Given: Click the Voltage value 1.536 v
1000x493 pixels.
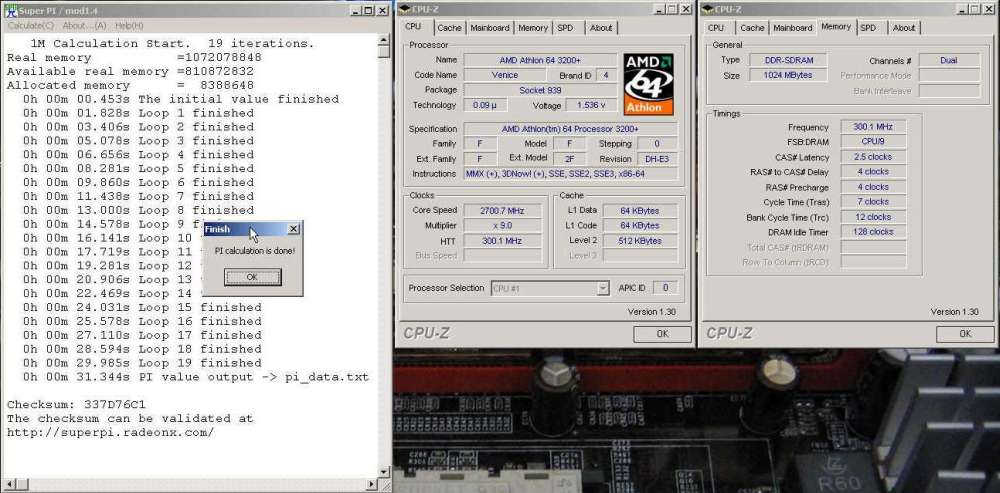Looking at the screenshot, I should click(591, 105).
